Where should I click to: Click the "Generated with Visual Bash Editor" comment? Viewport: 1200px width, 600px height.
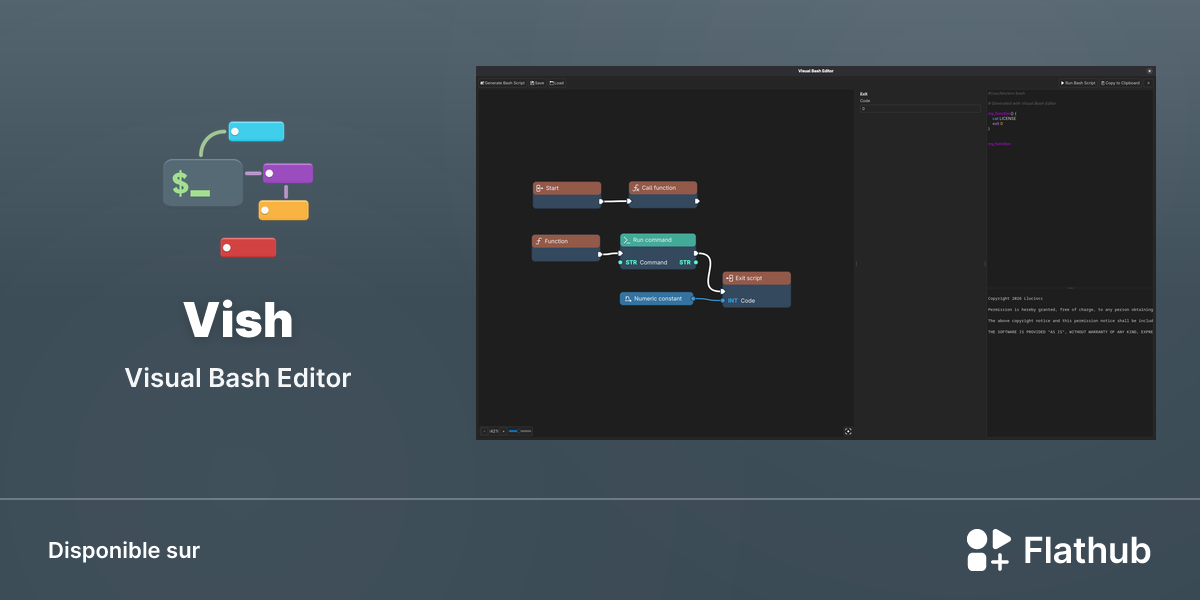click(1022, 103)
